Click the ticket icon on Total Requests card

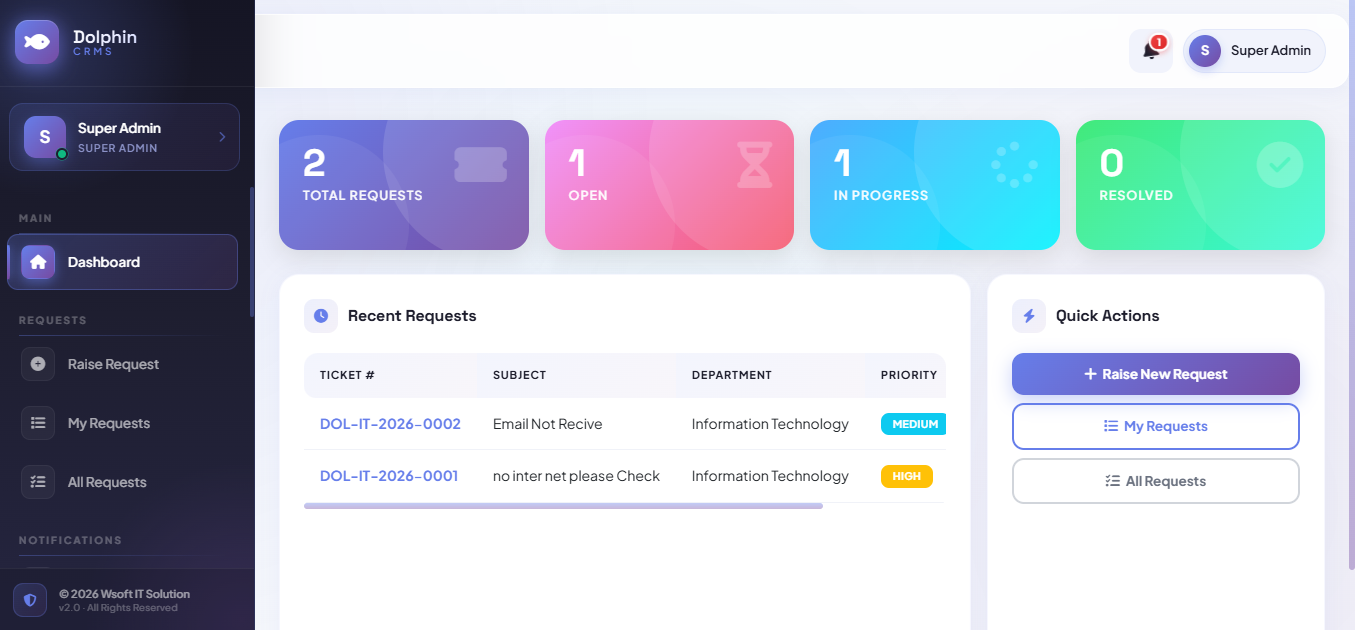[x=480, y=165]
